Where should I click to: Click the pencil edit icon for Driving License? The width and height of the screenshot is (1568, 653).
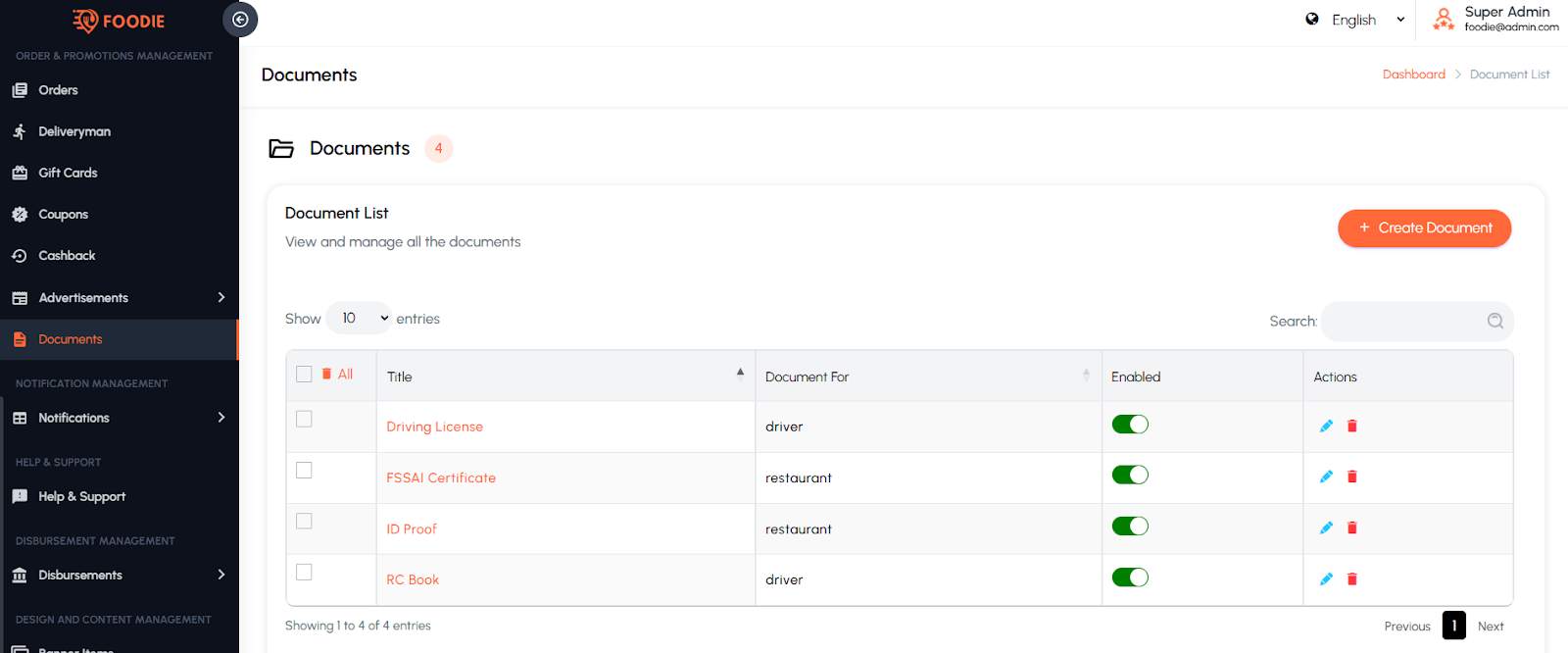(1326, 426)
